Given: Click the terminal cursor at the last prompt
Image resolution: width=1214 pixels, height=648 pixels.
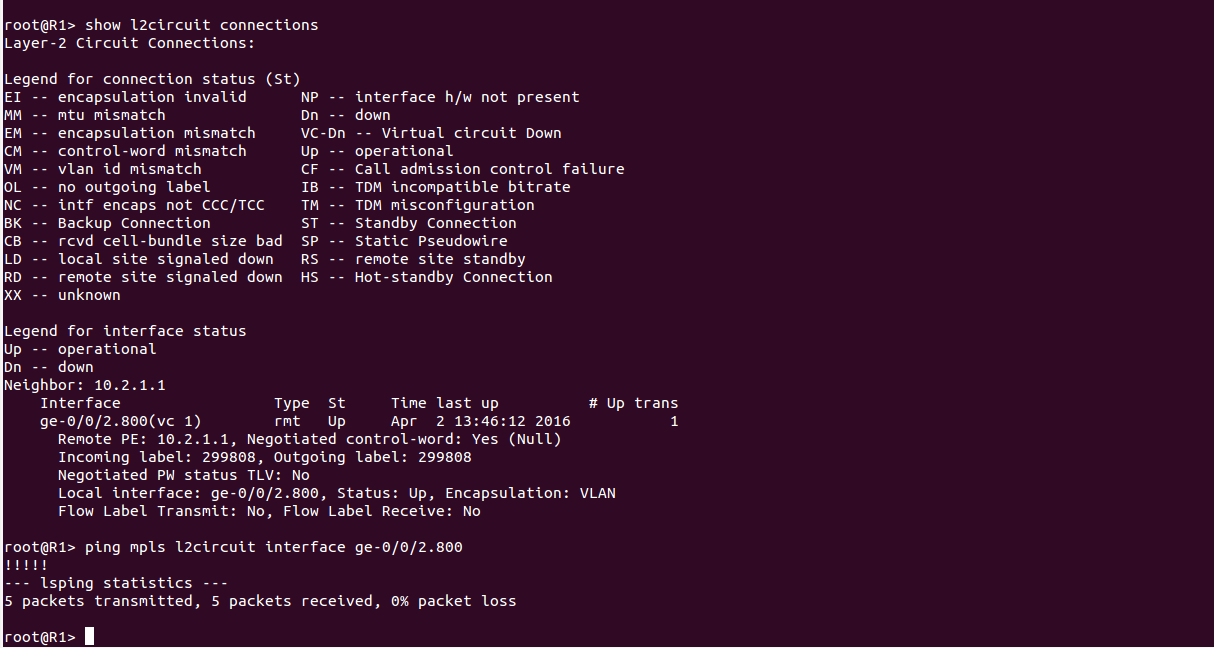Looking at the screenshot, I should point(89,637).
